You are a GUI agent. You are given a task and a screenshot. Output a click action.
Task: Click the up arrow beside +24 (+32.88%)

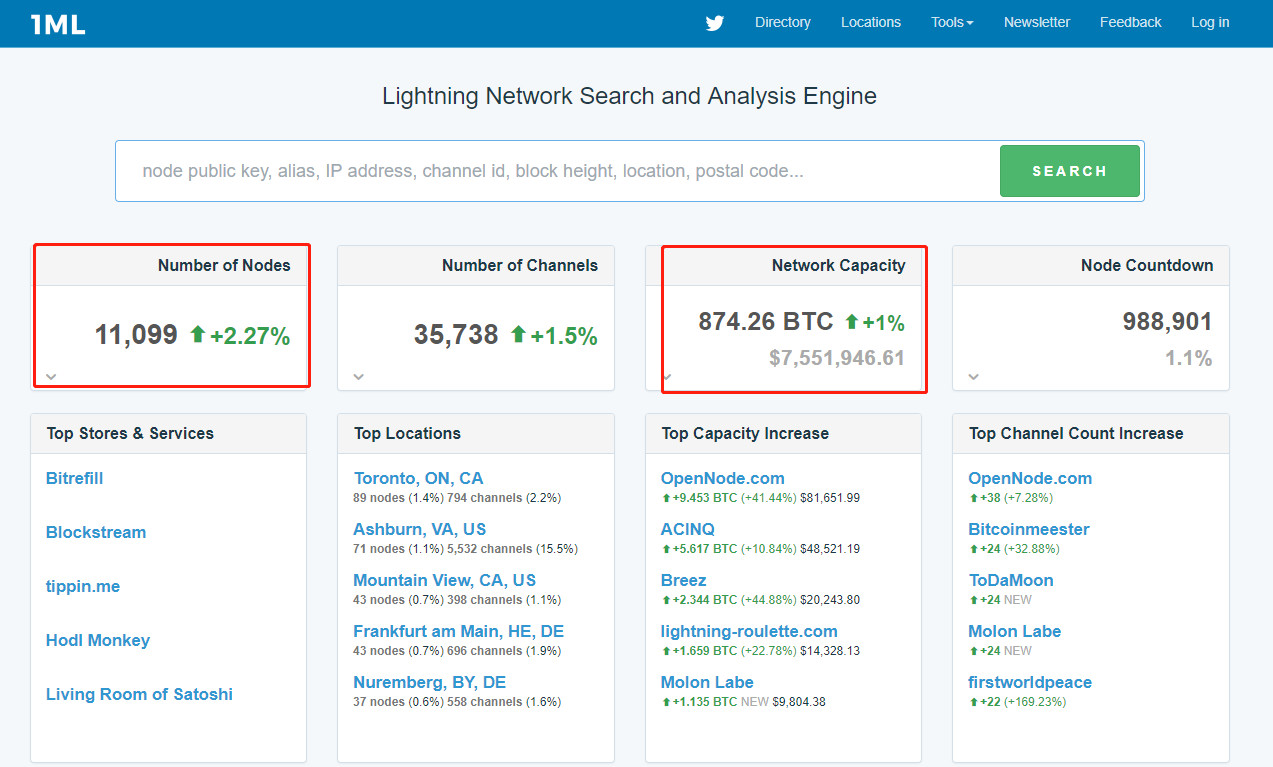[973, 548]
